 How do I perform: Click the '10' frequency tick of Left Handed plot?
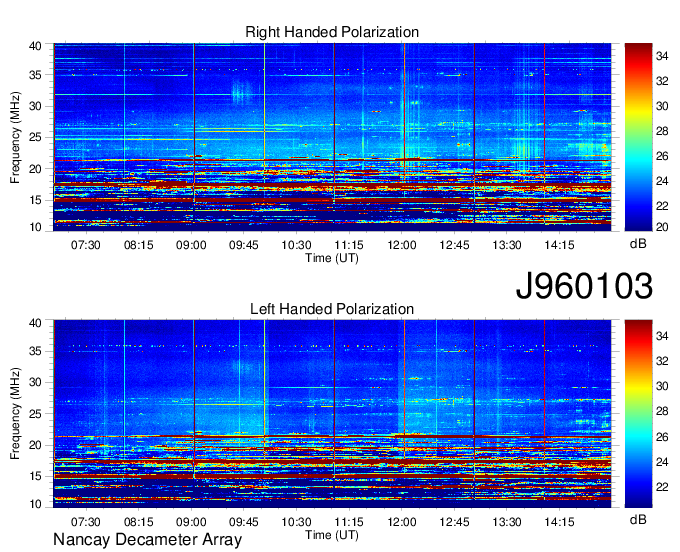click(36, 504)
